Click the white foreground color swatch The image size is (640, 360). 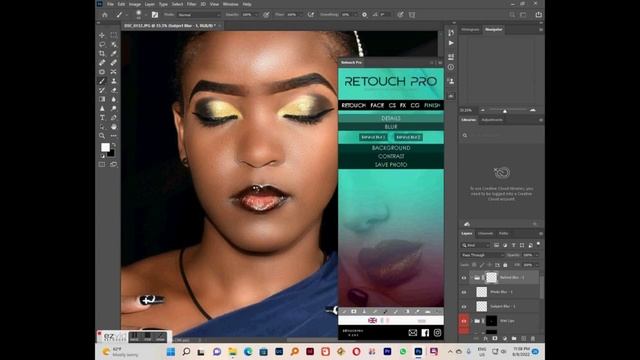(105, 147)
